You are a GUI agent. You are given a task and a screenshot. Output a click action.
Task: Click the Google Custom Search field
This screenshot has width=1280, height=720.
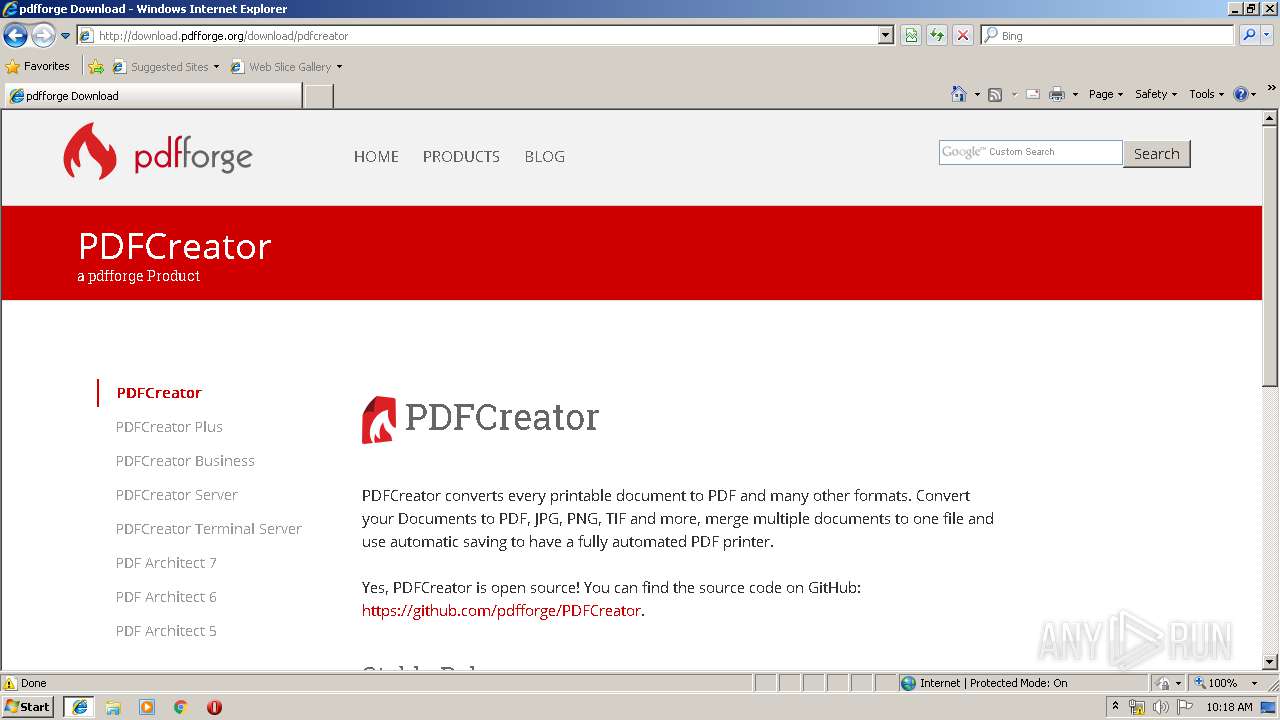[1030, 152]
